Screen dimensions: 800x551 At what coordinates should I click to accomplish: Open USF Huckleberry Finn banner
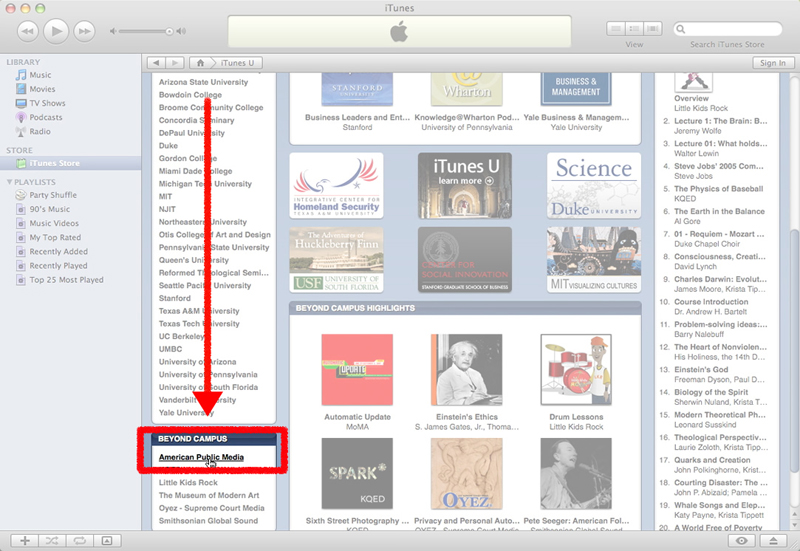[x=336, y=260]
